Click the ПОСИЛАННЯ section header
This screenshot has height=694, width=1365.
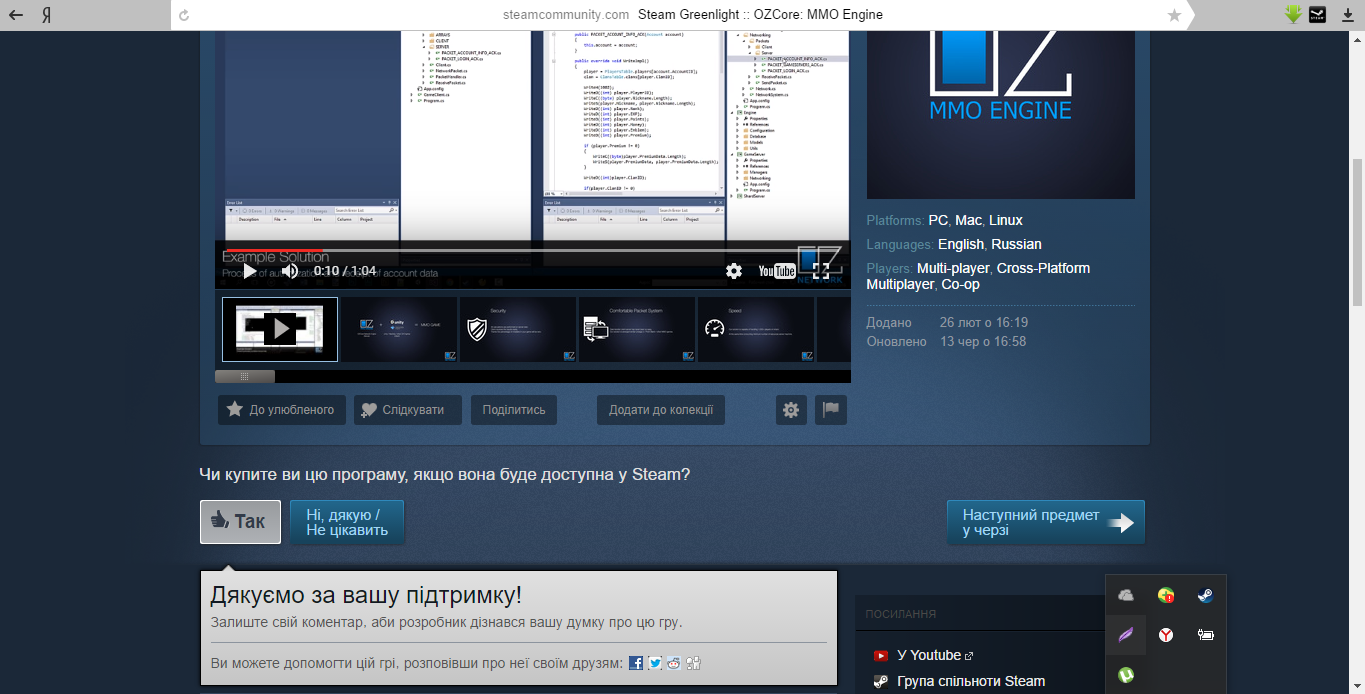point(901,614)
